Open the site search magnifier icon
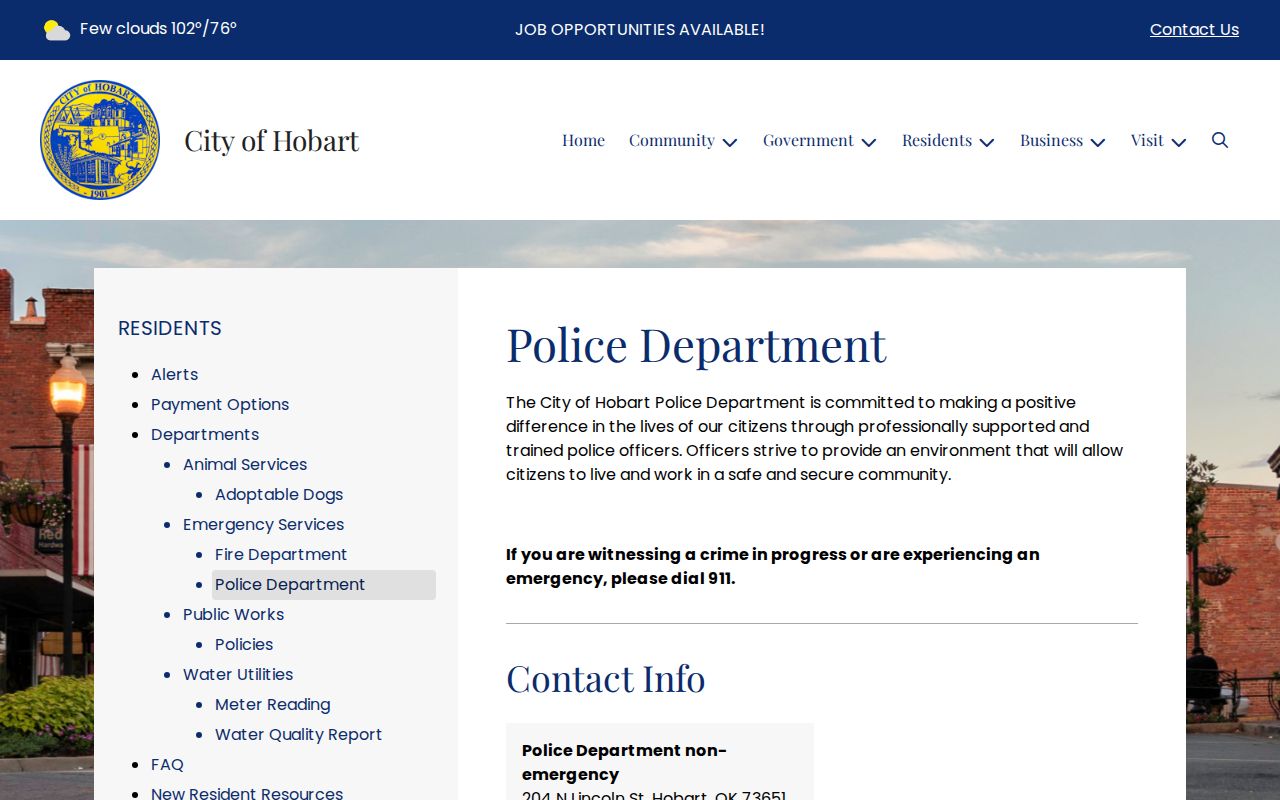The image size is (1280, 800). pyautogui.click(x=1220, y=140)
